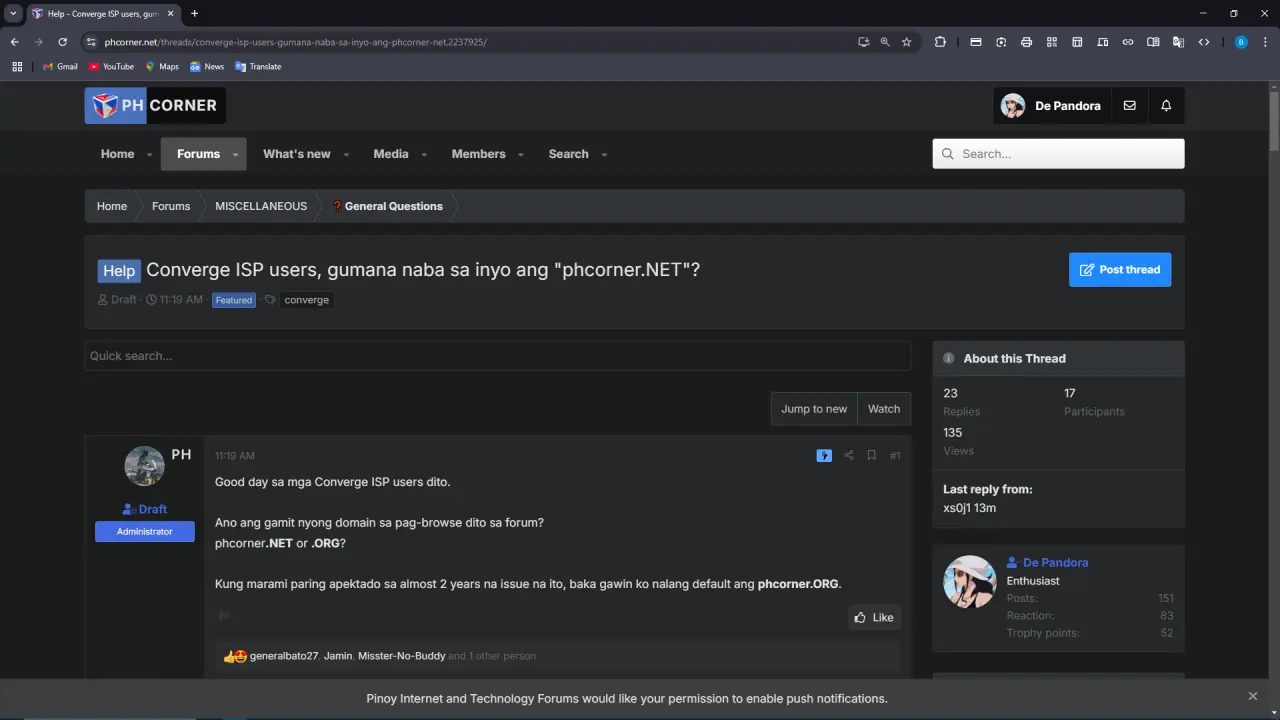Open De Pandora account menu in header

click(x=1052, y=105)
